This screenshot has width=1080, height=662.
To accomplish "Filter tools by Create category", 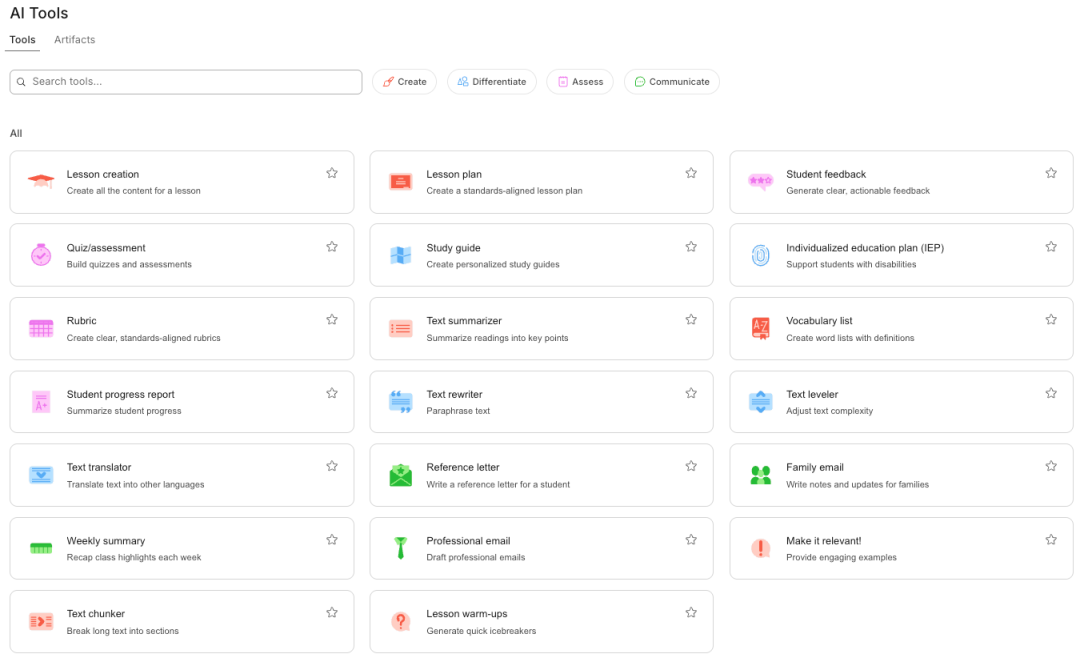I will [404, 82].
